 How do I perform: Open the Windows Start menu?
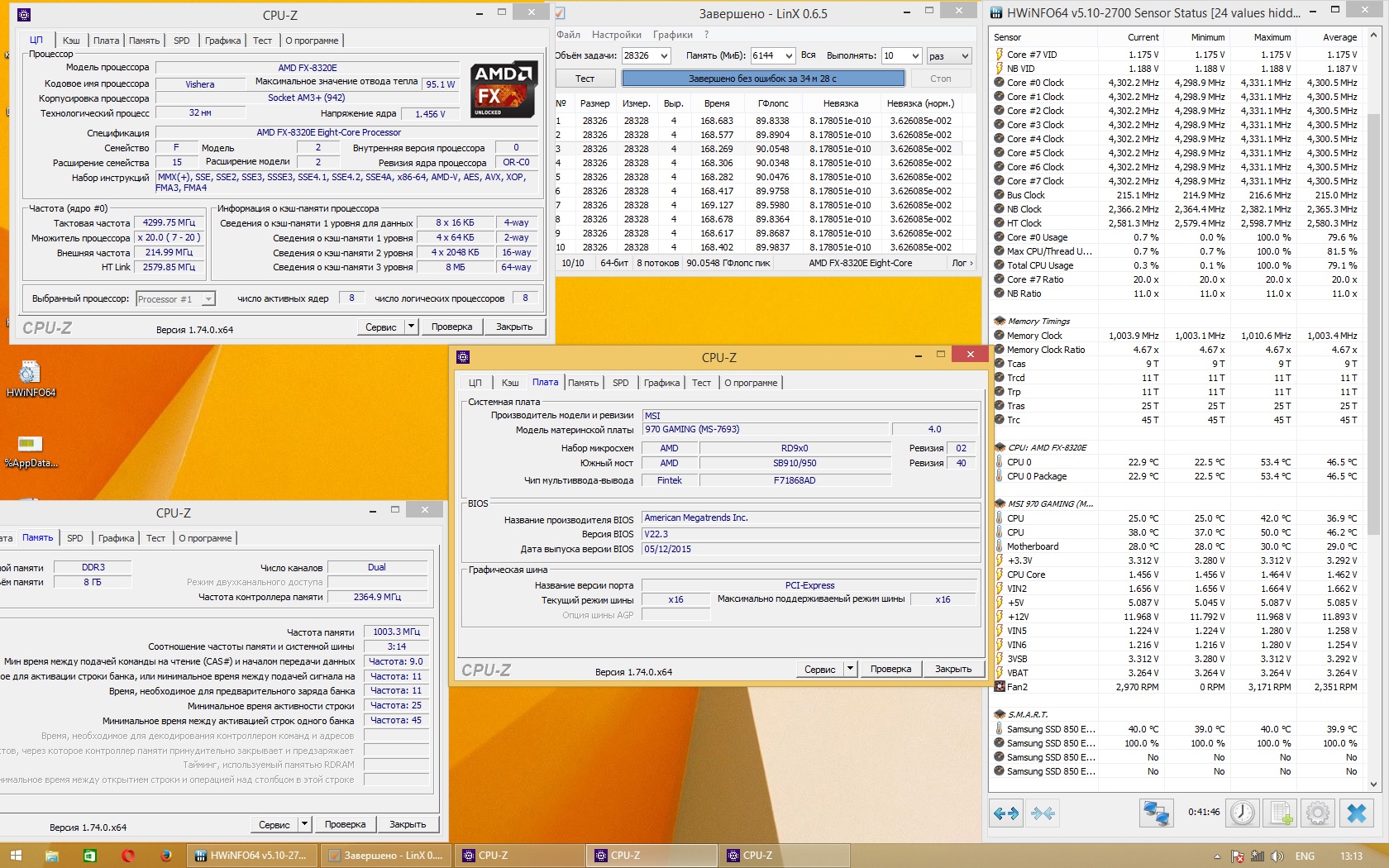(16, 856)
